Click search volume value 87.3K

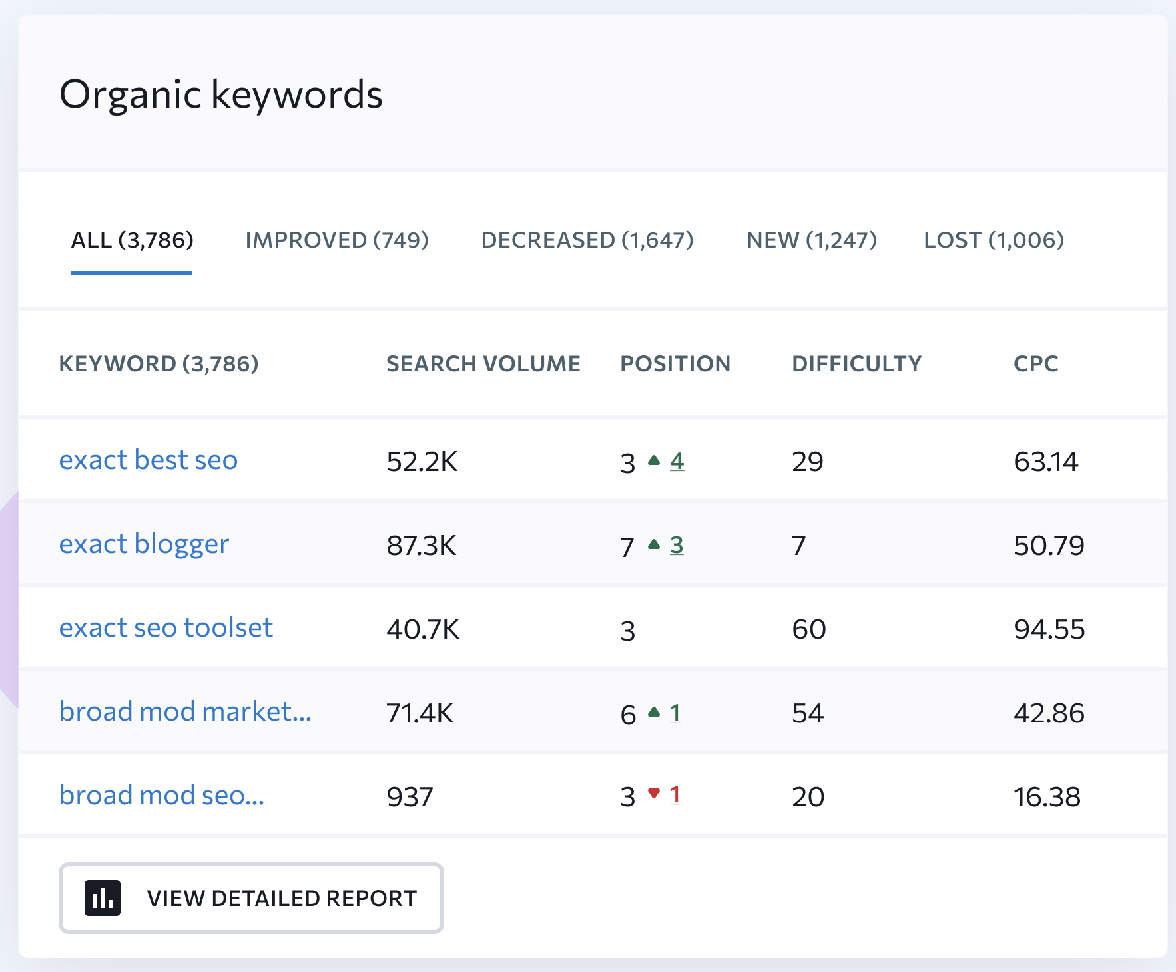(421, 545)
